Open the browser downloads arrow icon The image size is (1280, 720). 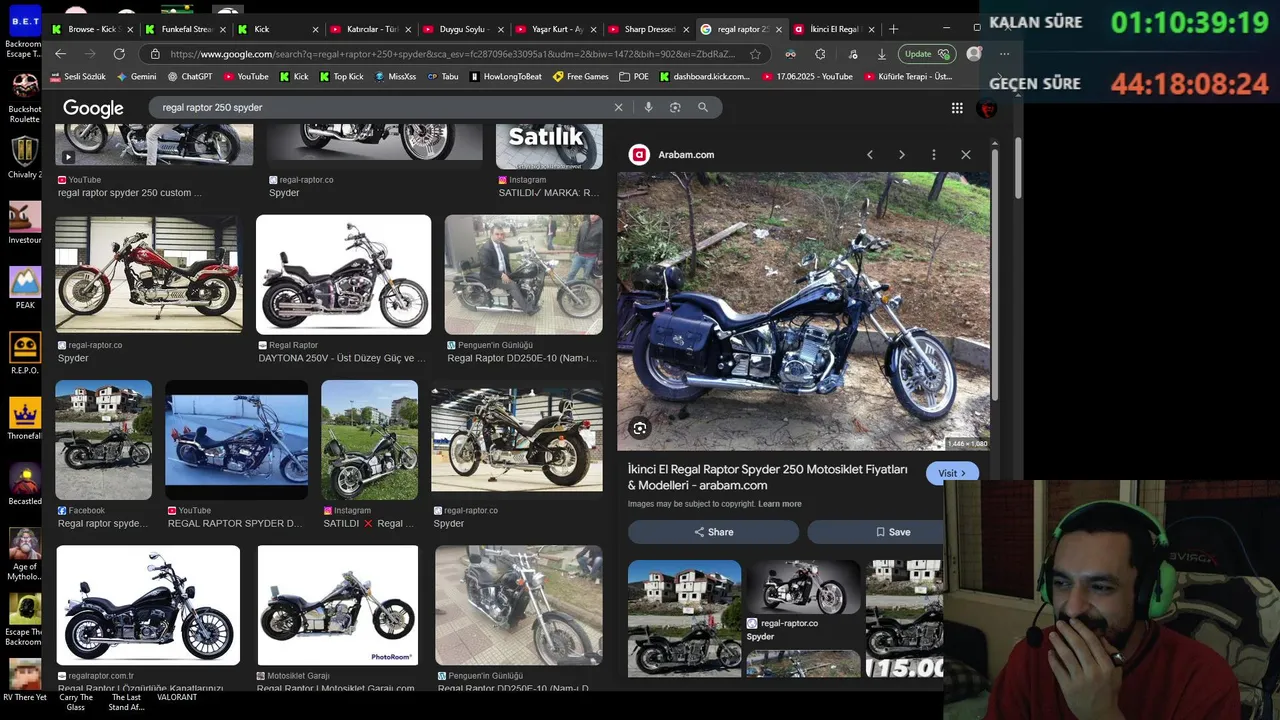pyautogui.click(x=881, y=54)
